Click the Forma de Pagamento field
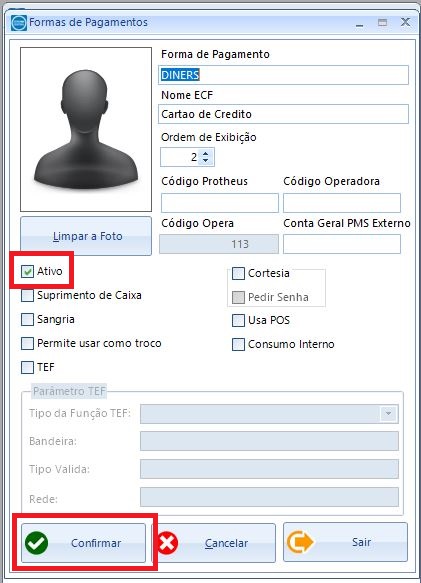Screen dimensions: 421x583 (283, 75)
